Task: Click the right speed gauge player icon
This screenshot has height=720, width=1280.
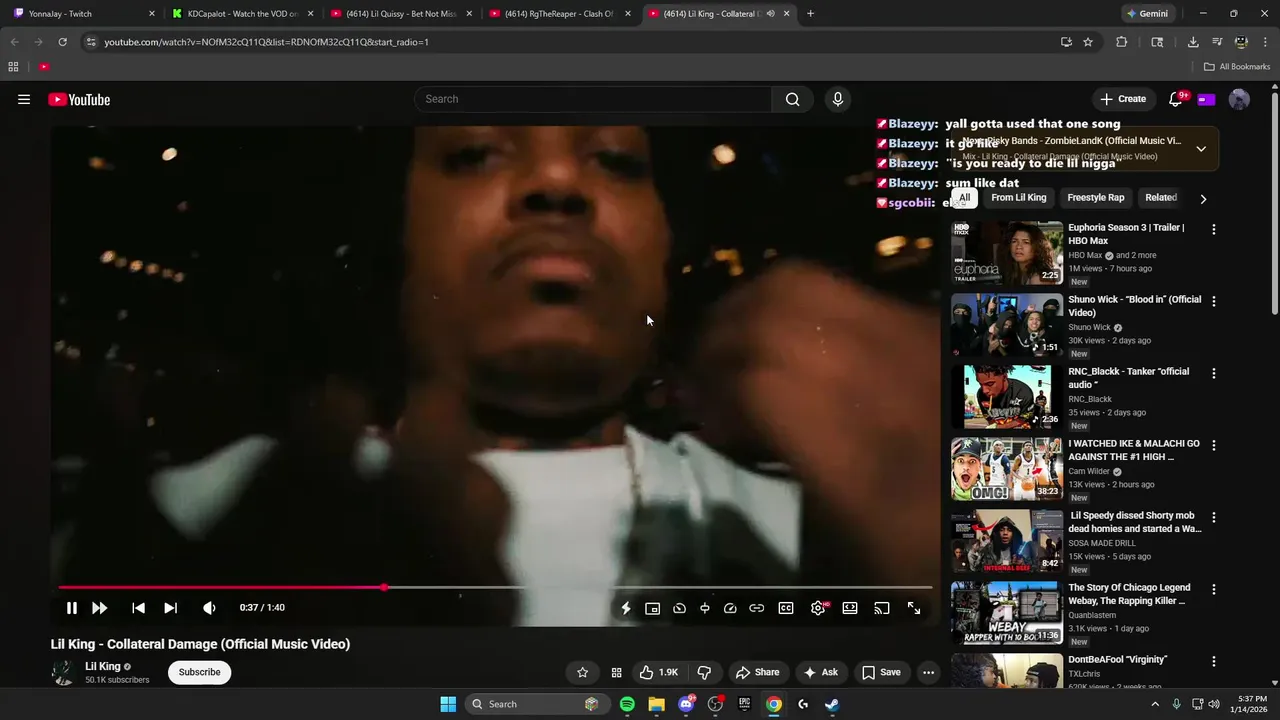Action: pos(730,608)
